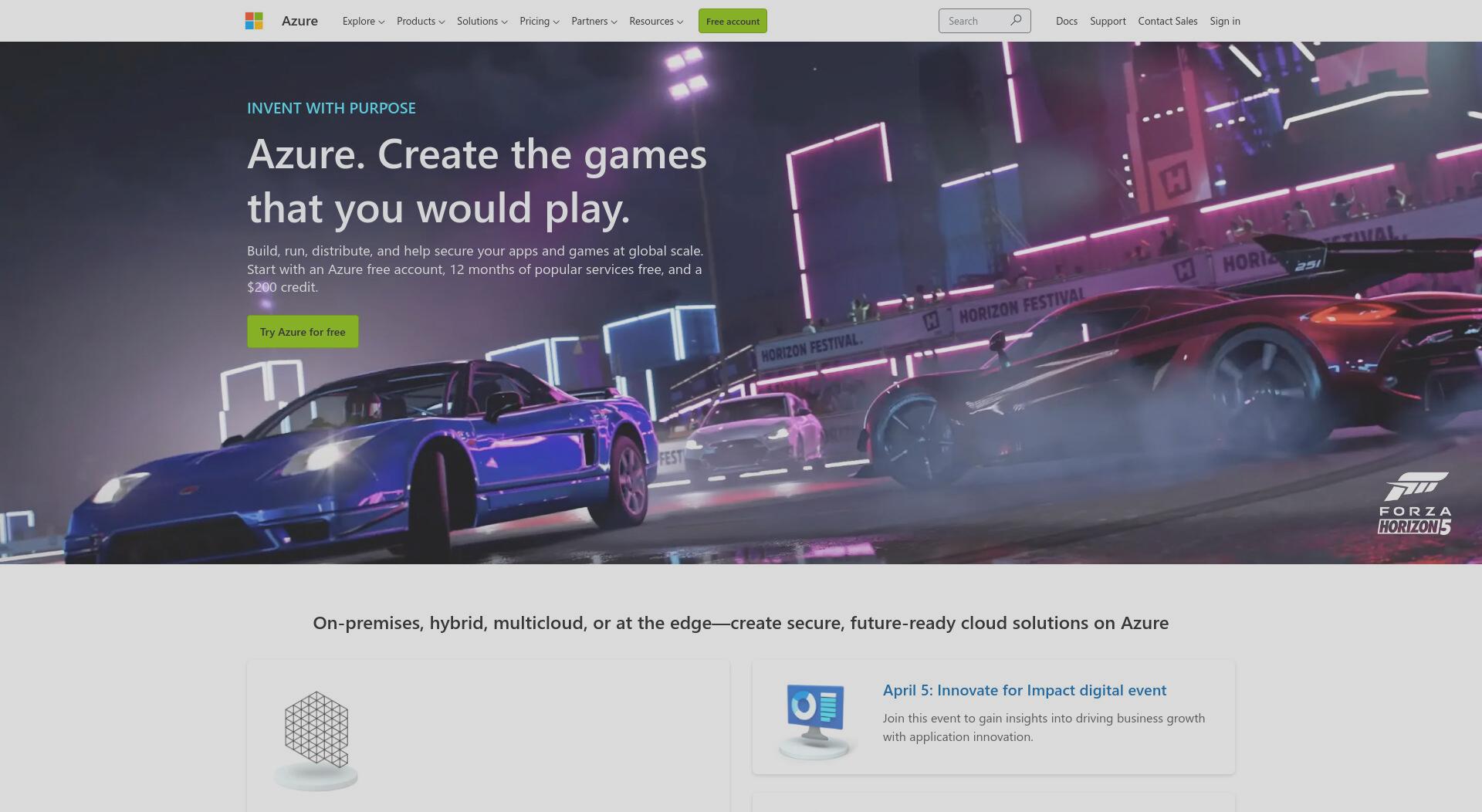
Task: Open the Solutions dropdown menu
Action: (482, 21)
